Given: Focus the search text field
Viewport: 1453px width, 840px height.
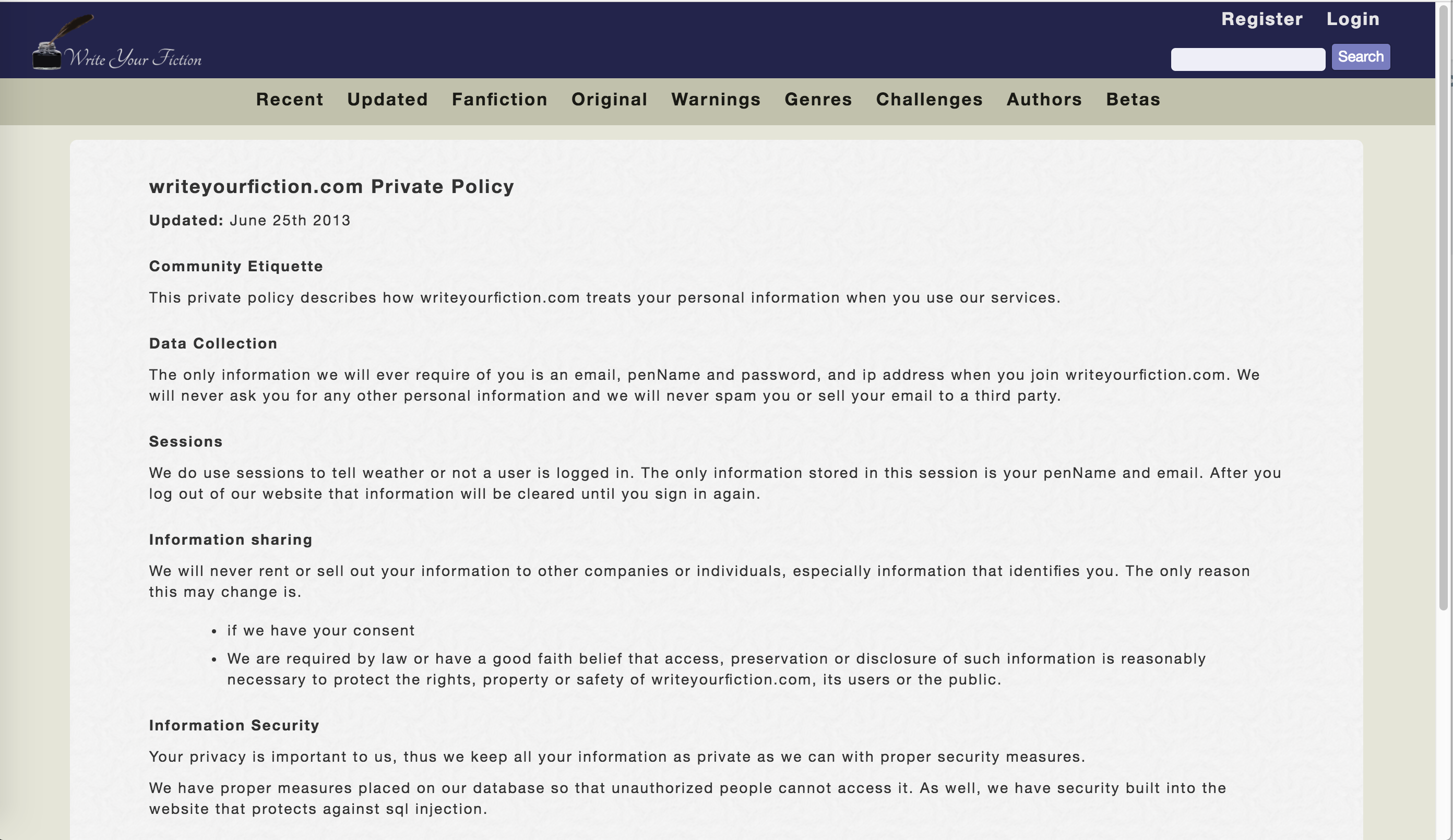Looking at the screenshot, I should pos(1247,59).
